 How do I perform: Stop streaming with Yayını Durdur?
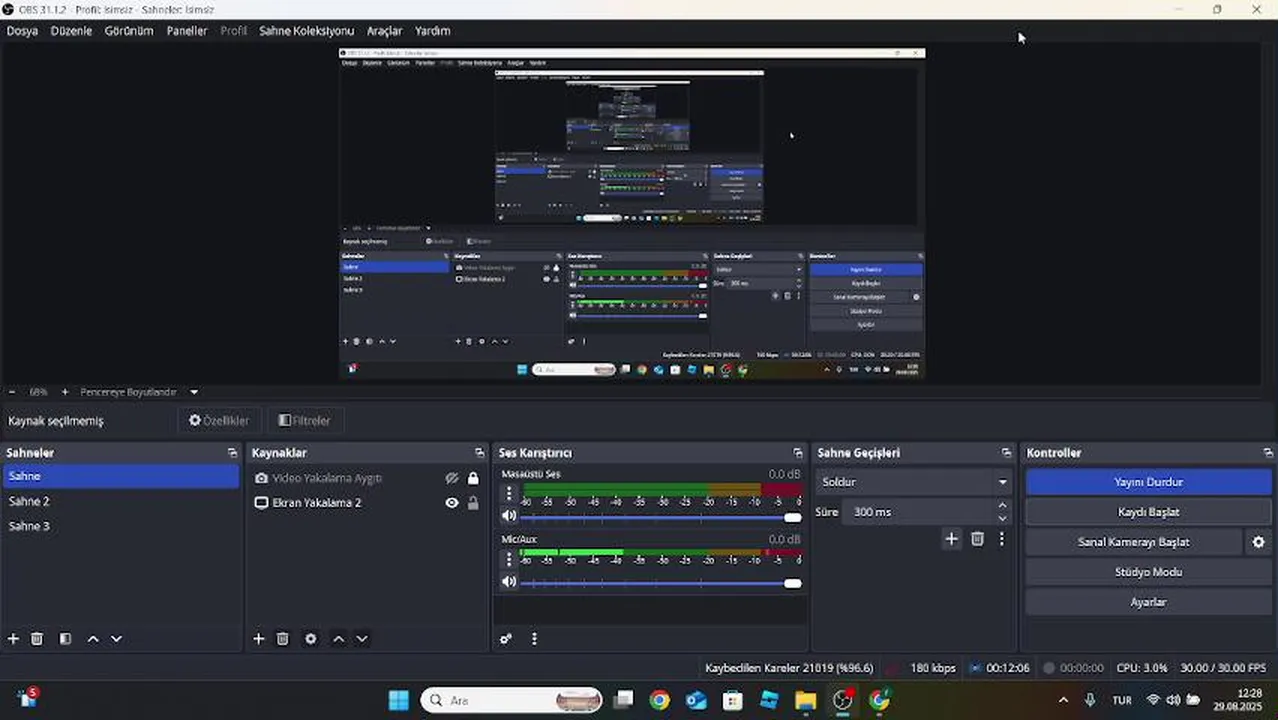pos(1148,482)
